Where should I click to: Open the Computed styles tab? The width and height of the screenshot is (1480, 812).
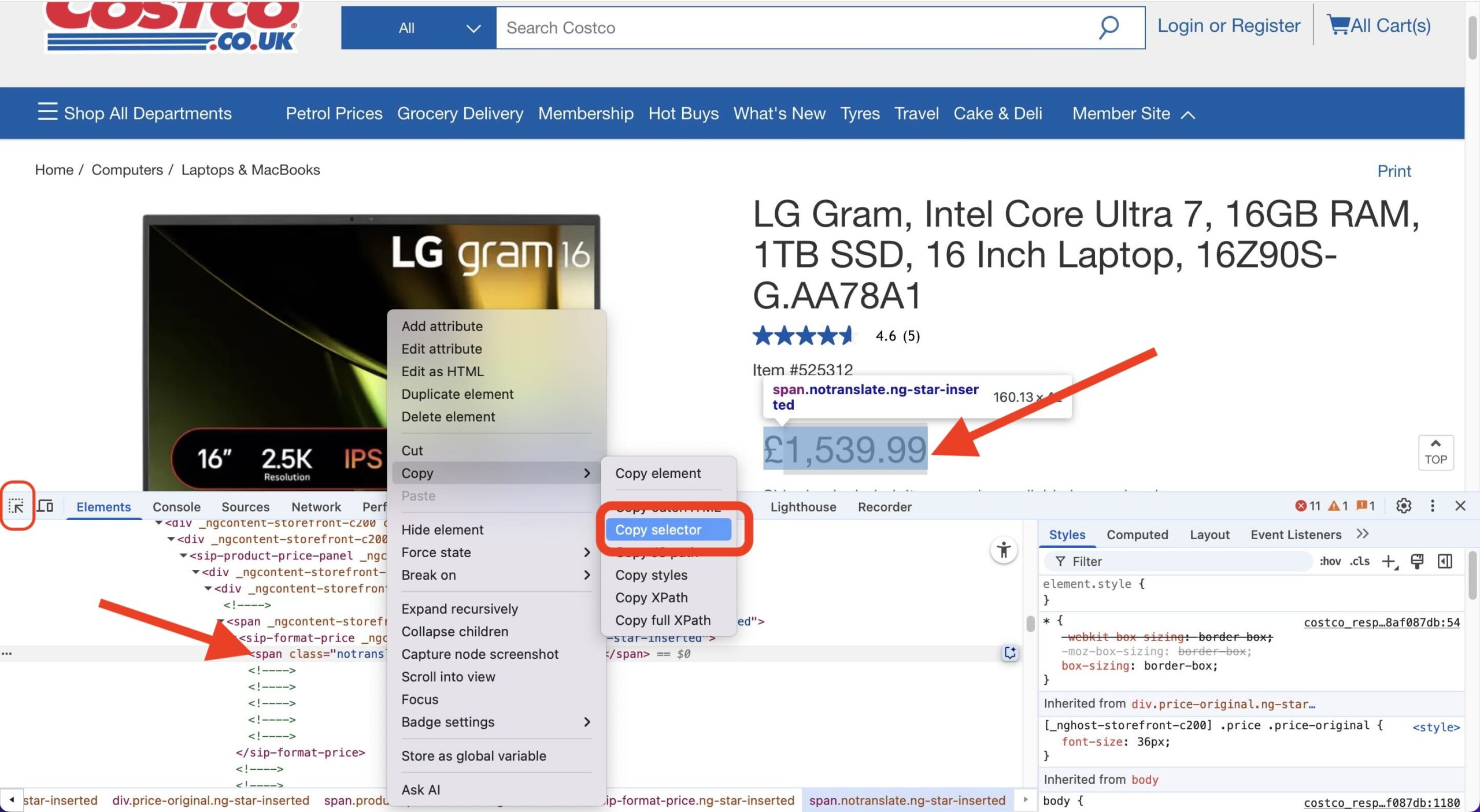click(1137, 535)
